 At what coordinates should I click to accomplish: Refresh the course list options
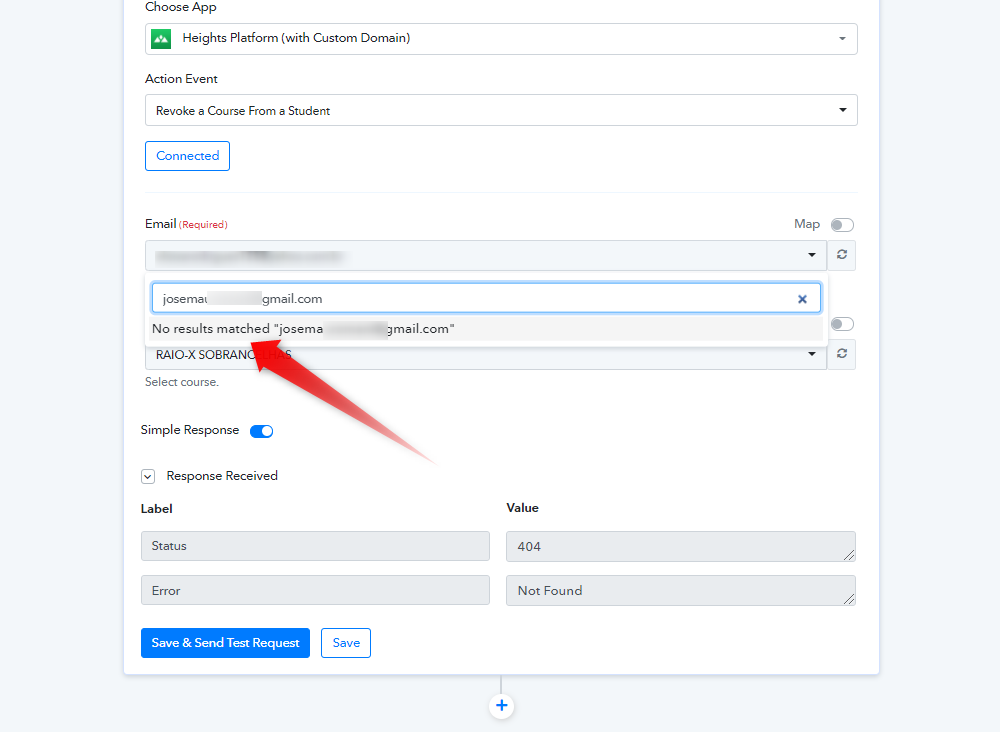click(x=842, y=354)
